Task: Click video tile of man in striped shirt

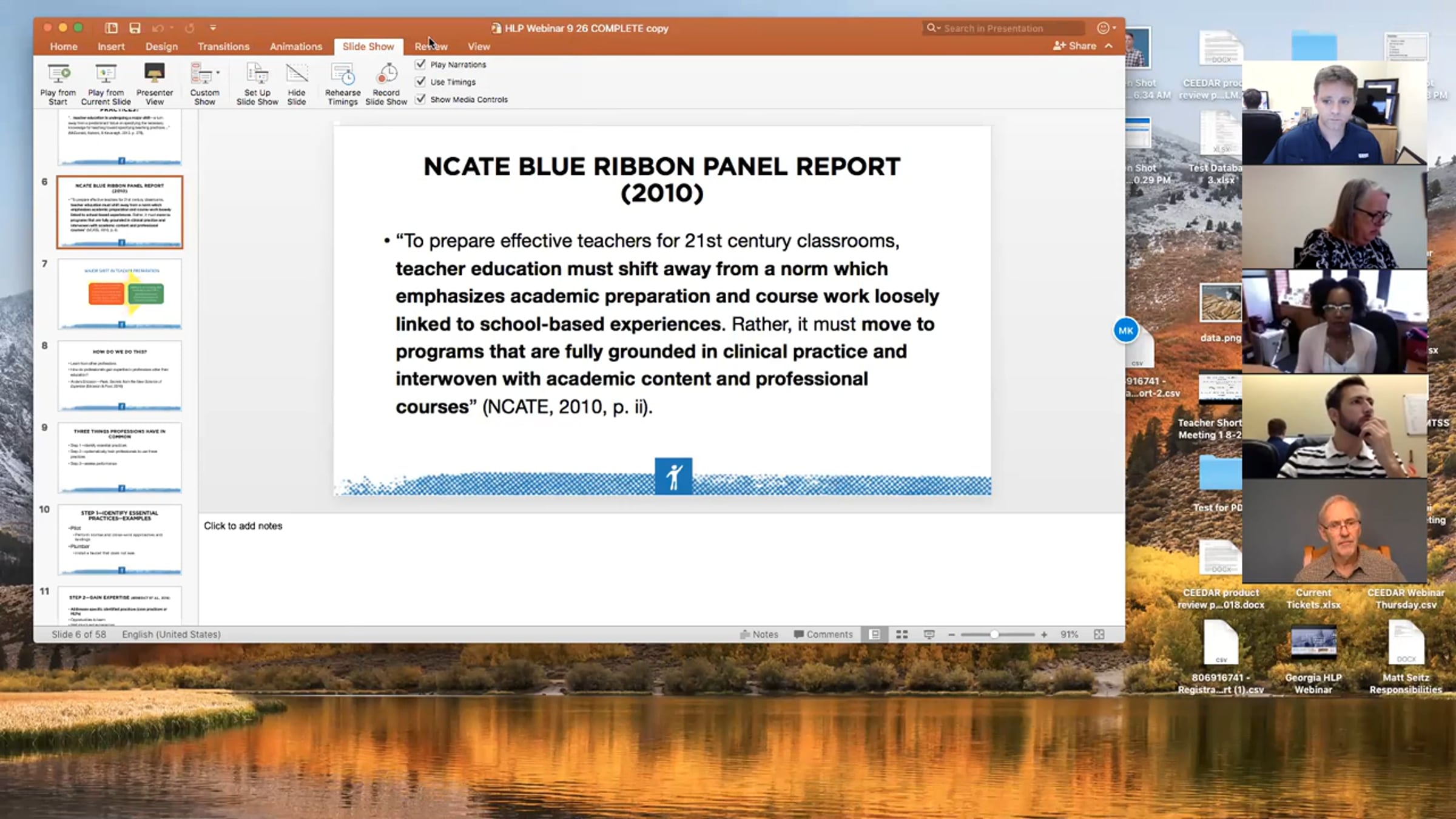Action: pyautogui.click(x=1335, y=426)
